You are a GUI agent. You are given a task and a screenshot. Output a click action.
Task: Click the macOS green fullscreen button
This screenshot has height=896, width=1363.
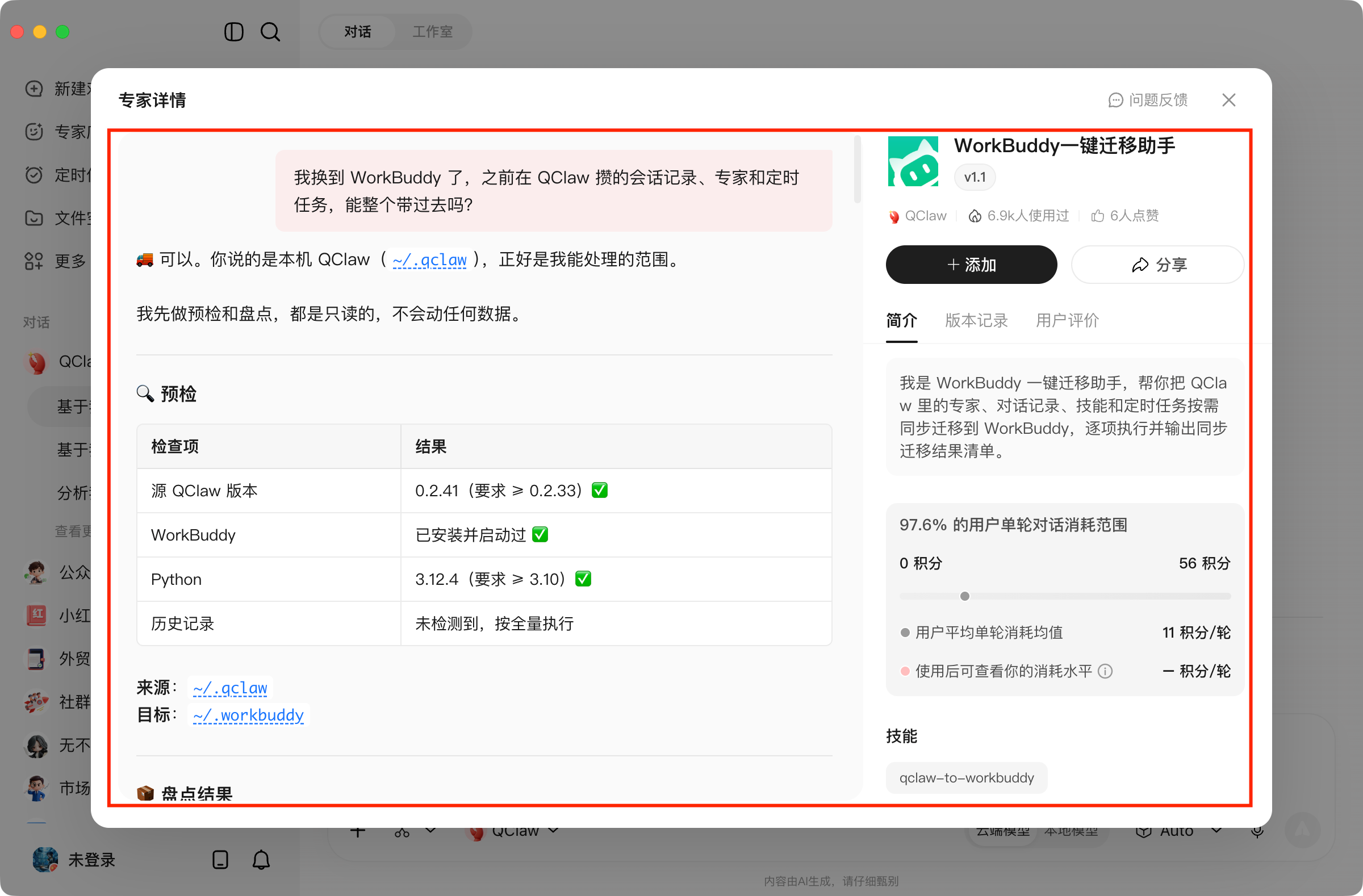62,31
